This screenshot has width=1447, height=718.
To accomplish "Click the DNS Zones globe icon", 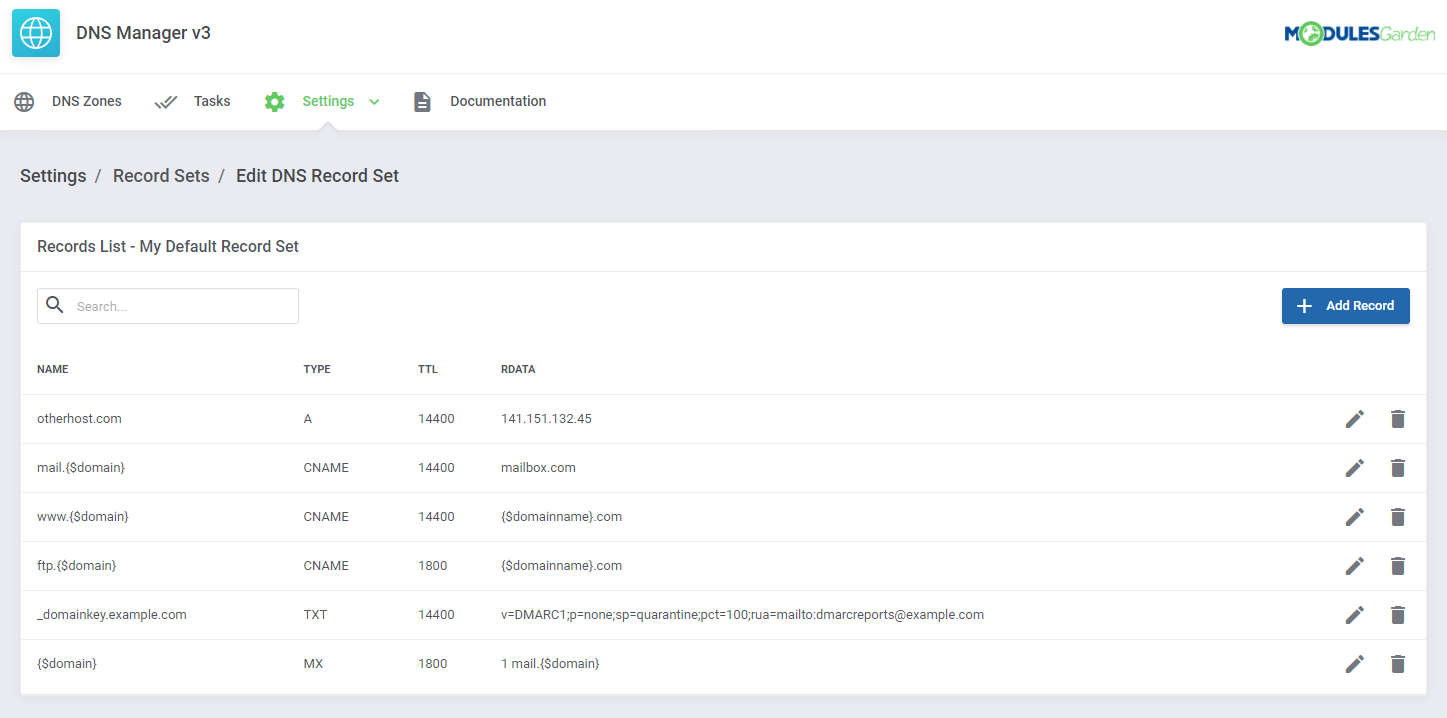I will [24, 102].
